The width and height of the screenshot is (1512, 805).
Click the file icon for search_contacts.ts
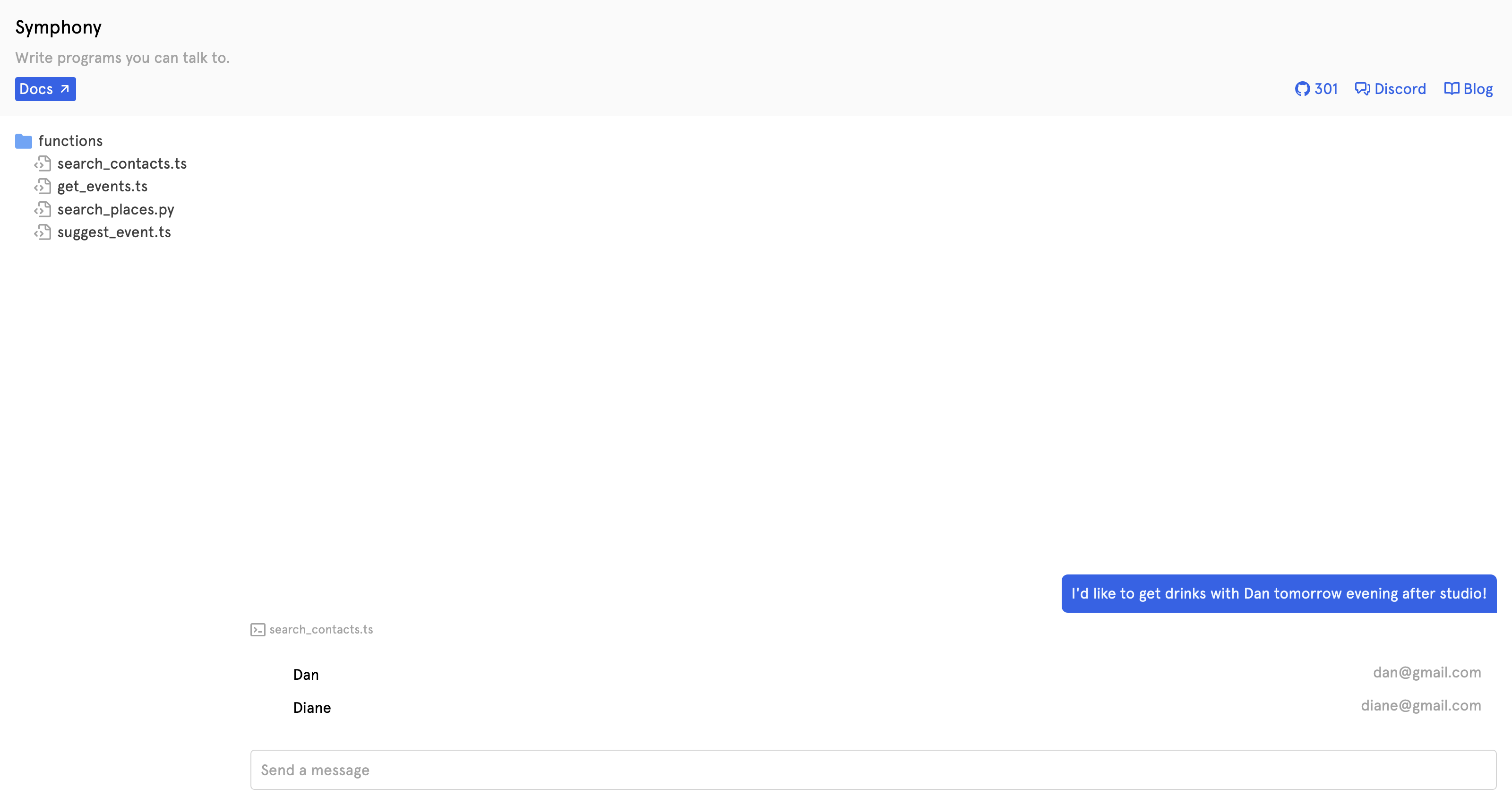click(x=42, y=164)
